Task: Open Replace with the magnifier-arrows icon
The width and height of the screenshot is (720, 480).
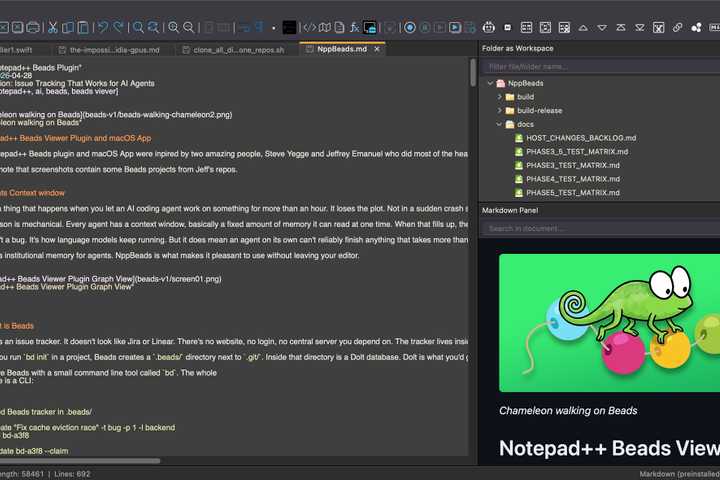Action: 153,28
